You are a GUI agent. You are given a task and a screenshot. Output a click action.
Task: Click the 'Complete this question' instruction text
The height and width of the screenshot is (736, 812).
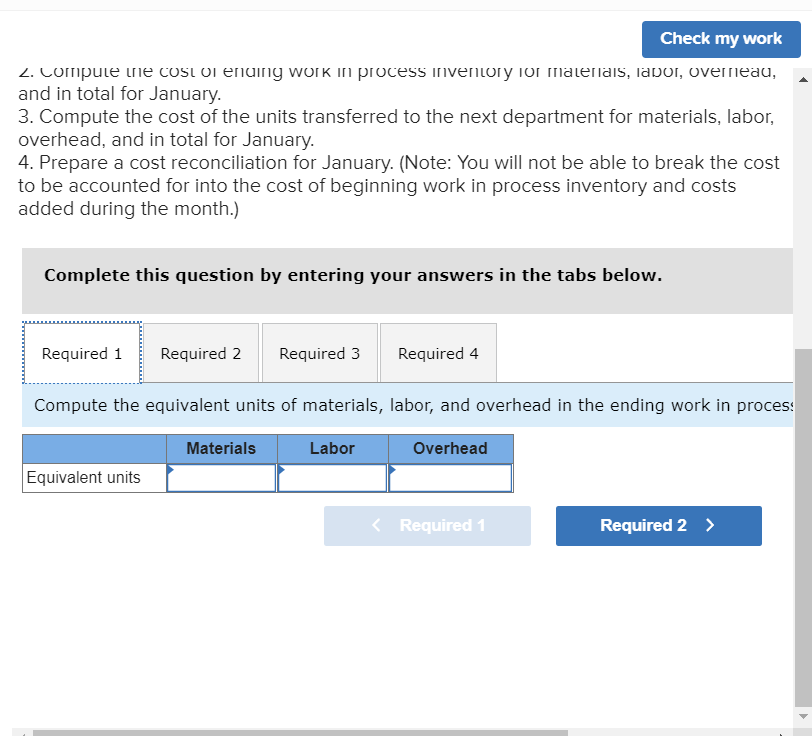353,275
